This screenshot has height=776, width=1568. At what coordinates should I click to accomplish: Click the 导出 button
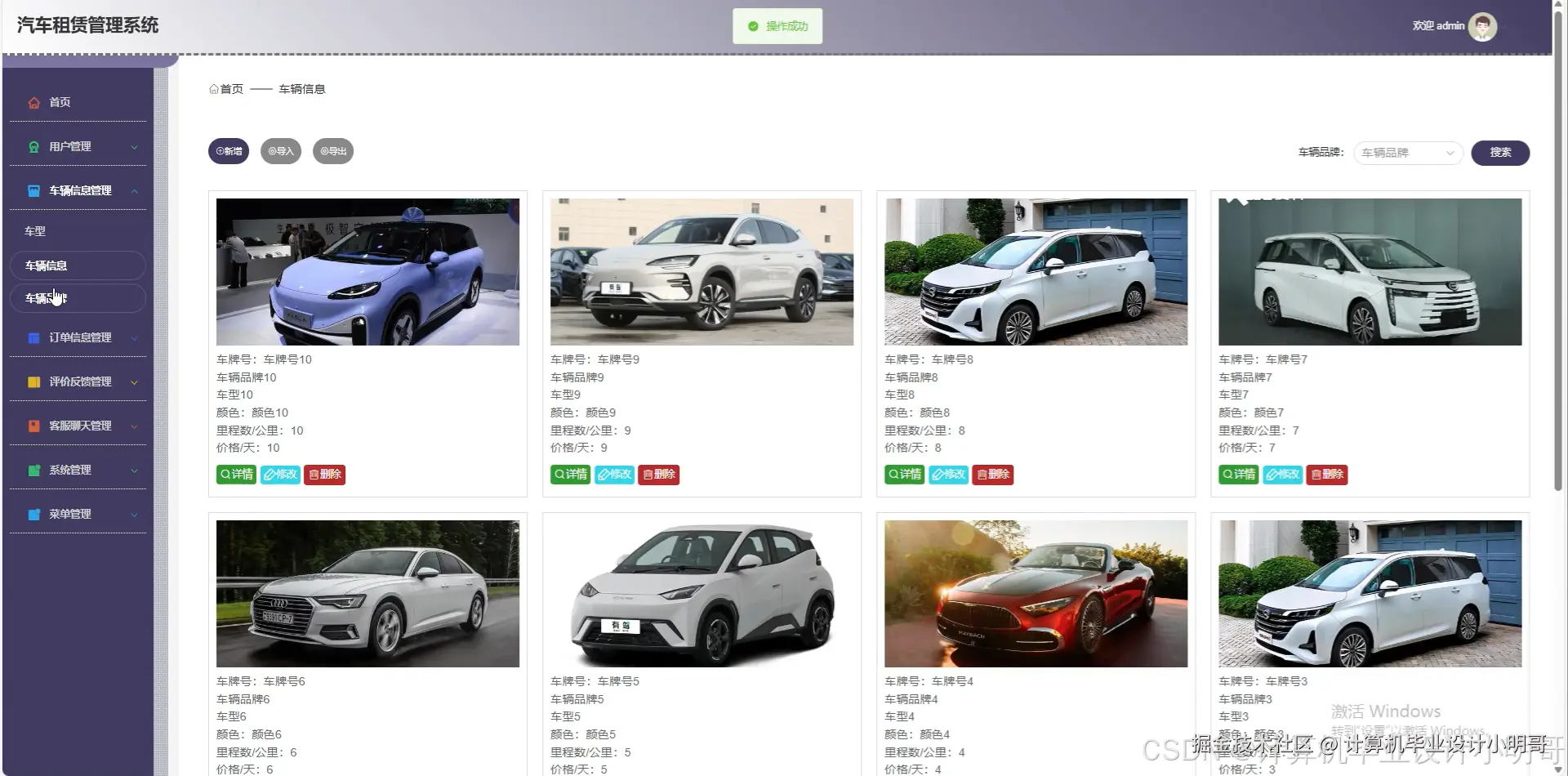pyautogui.click(x=333, y=151)
